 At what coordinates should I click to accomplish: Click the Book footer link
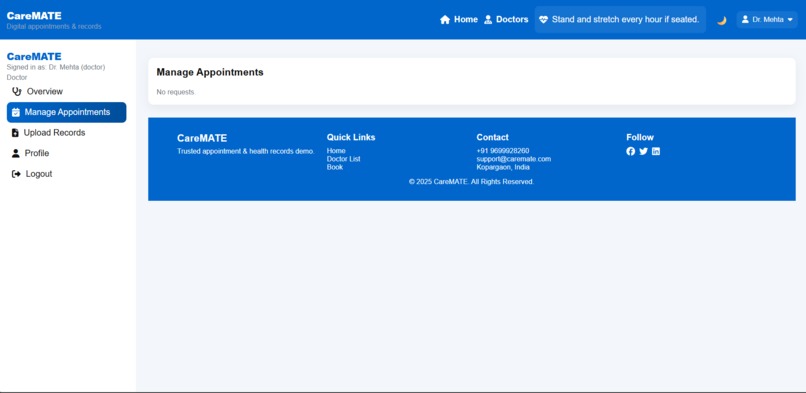pyautogui.click(x=335, y=167)
